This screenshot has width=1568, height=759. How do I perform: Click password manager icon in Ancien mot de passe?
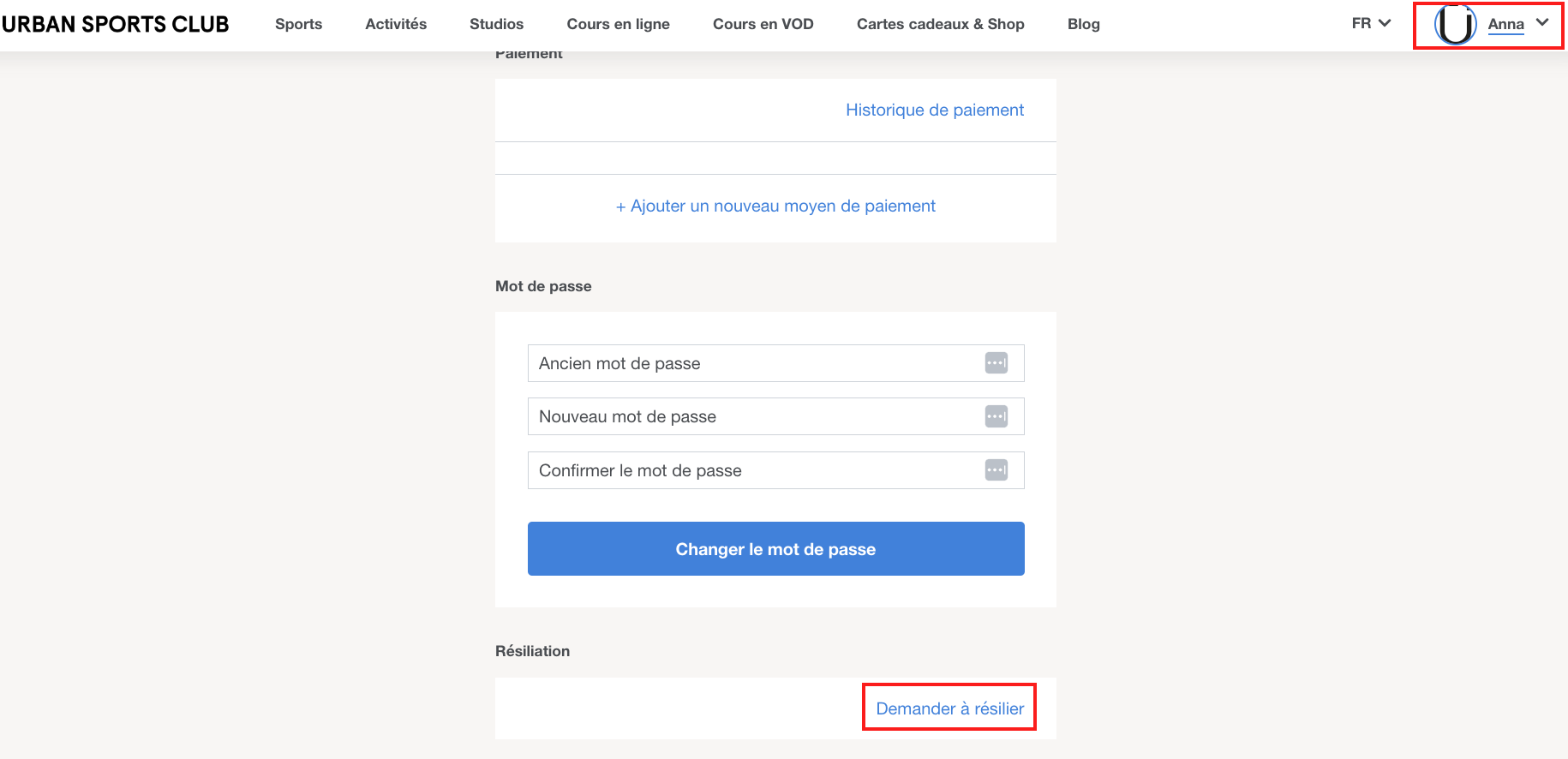pyautogui.click(x=996, y=363)
